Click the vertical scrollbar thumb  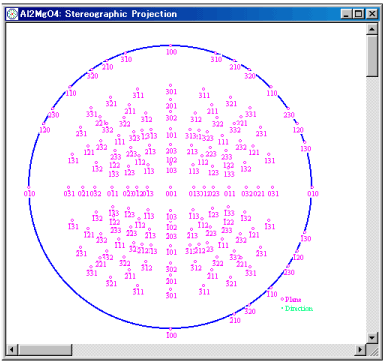pyautogui.click(x=372, y=56)
